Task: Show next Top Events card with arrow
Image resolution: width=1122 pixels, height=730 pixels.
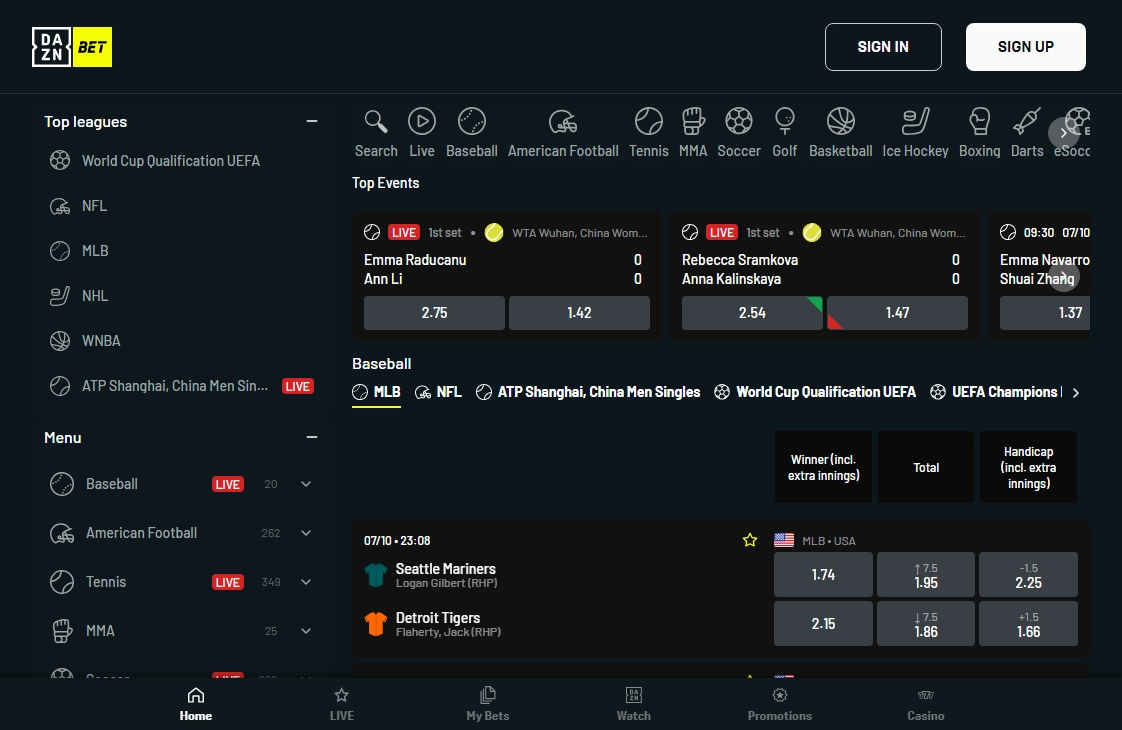Action: 1064,277
